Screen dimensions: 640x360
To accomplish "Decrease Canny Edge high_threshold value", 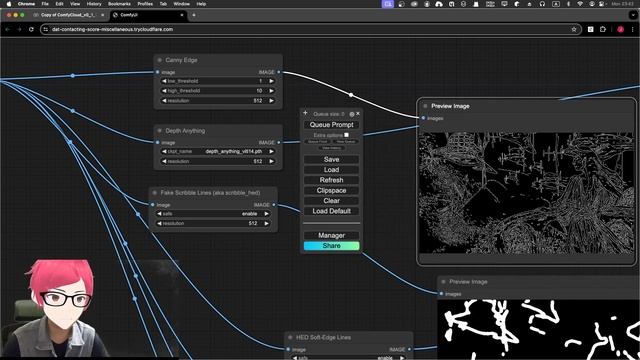I will coord(164,91).
